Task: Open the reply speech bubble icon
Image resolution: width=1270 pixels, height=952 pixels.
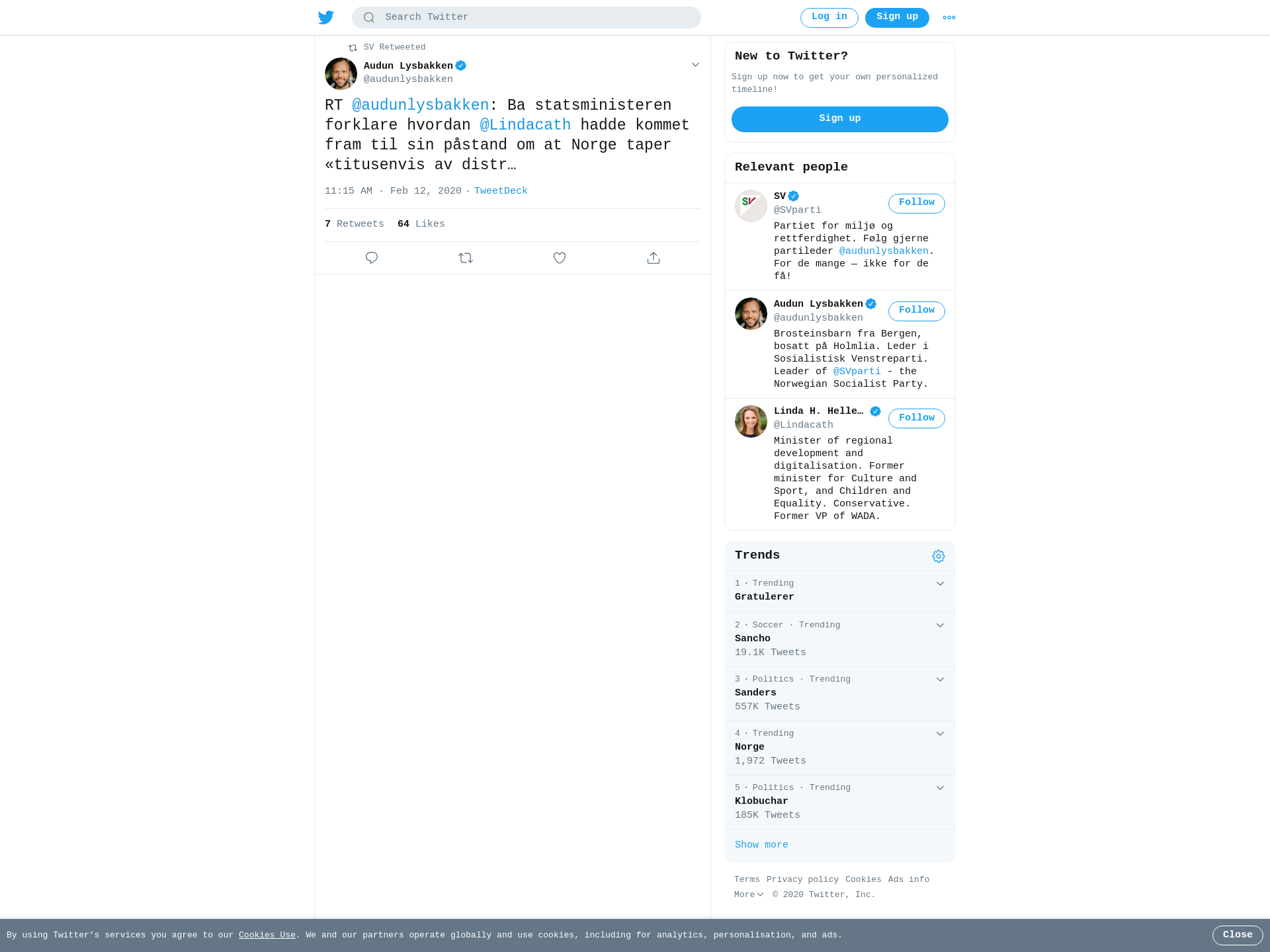Action: (372, 258)
